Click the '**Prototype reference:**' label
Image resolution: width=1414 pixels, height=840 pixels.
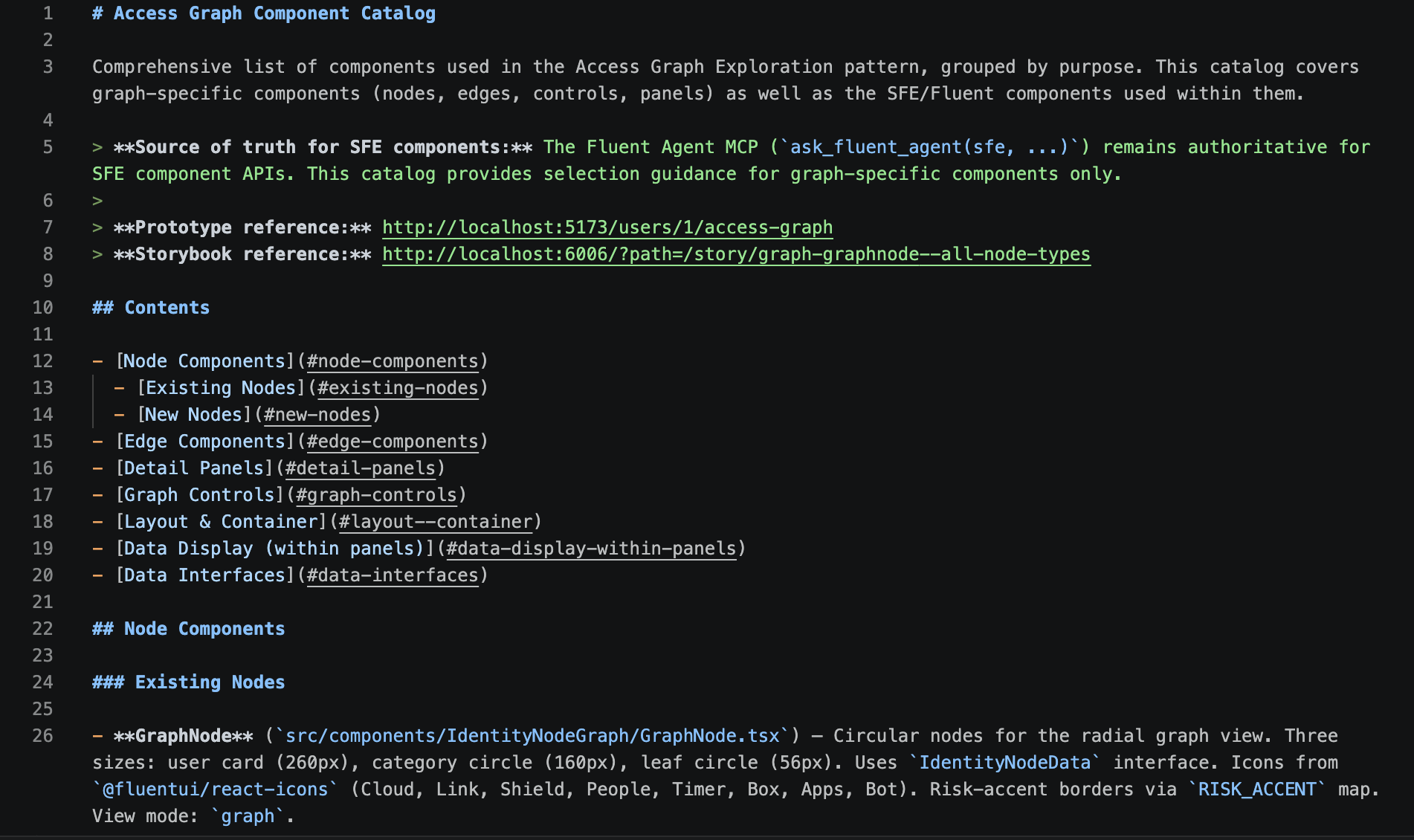coord(242,227)
